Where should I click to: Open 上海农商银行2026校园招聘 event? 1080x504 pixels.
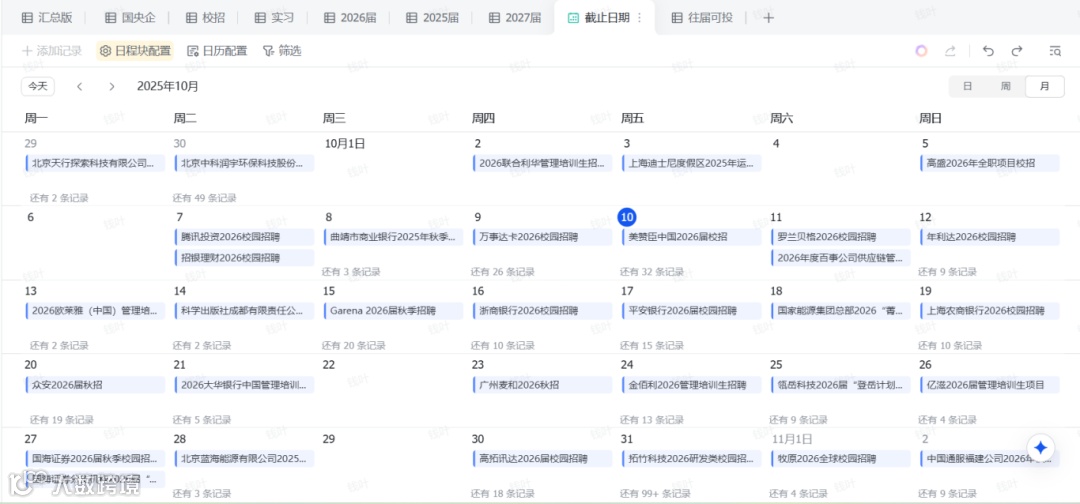click(x=990, y=311)
